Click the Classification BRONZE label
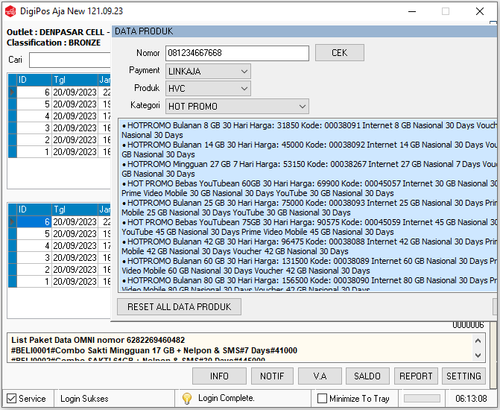Screen dimensions: 500x410 pyautogui.click(x=53, y=43)
